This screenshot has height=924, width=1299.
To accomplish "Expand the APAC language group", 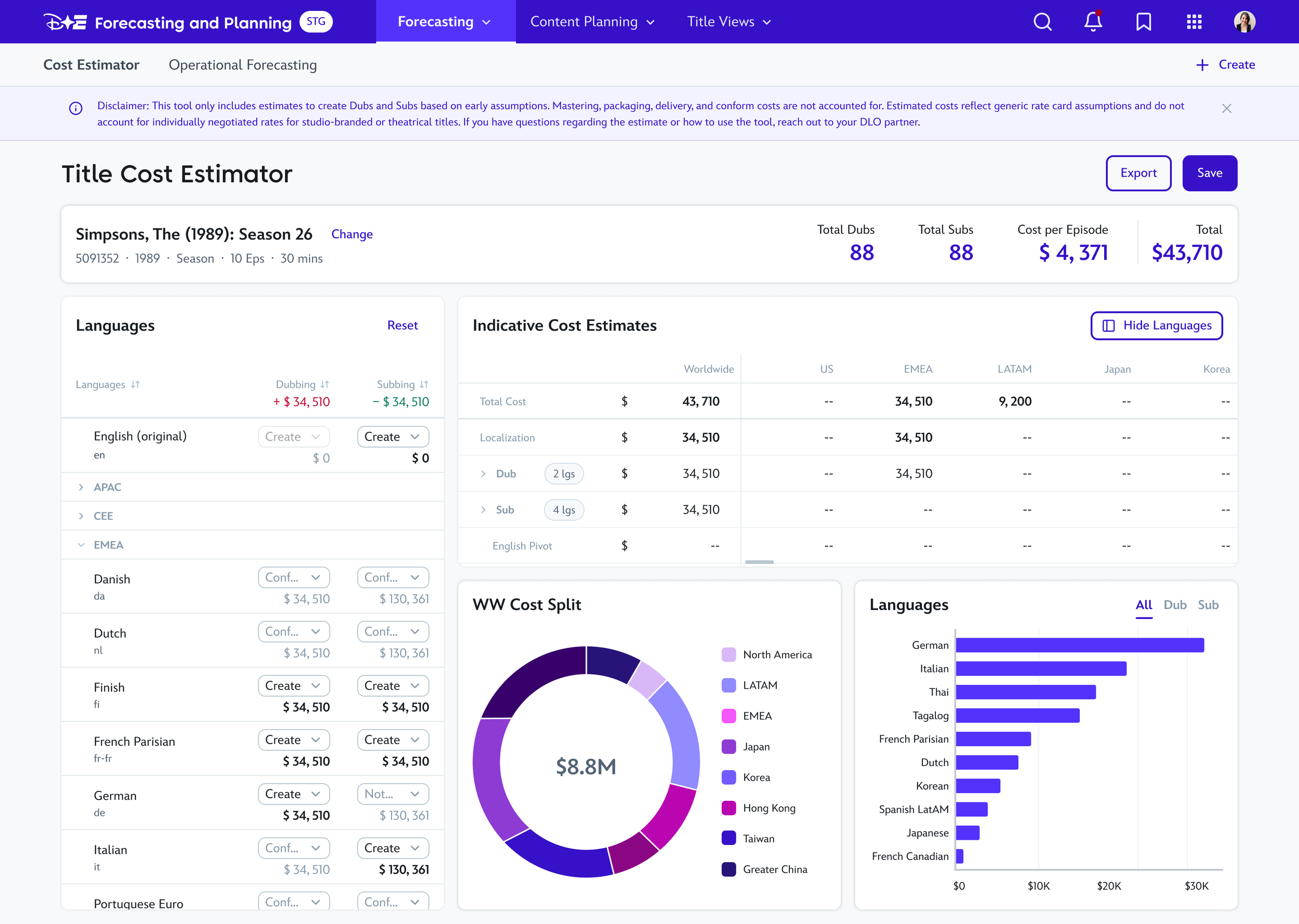I will coord(82,487).
